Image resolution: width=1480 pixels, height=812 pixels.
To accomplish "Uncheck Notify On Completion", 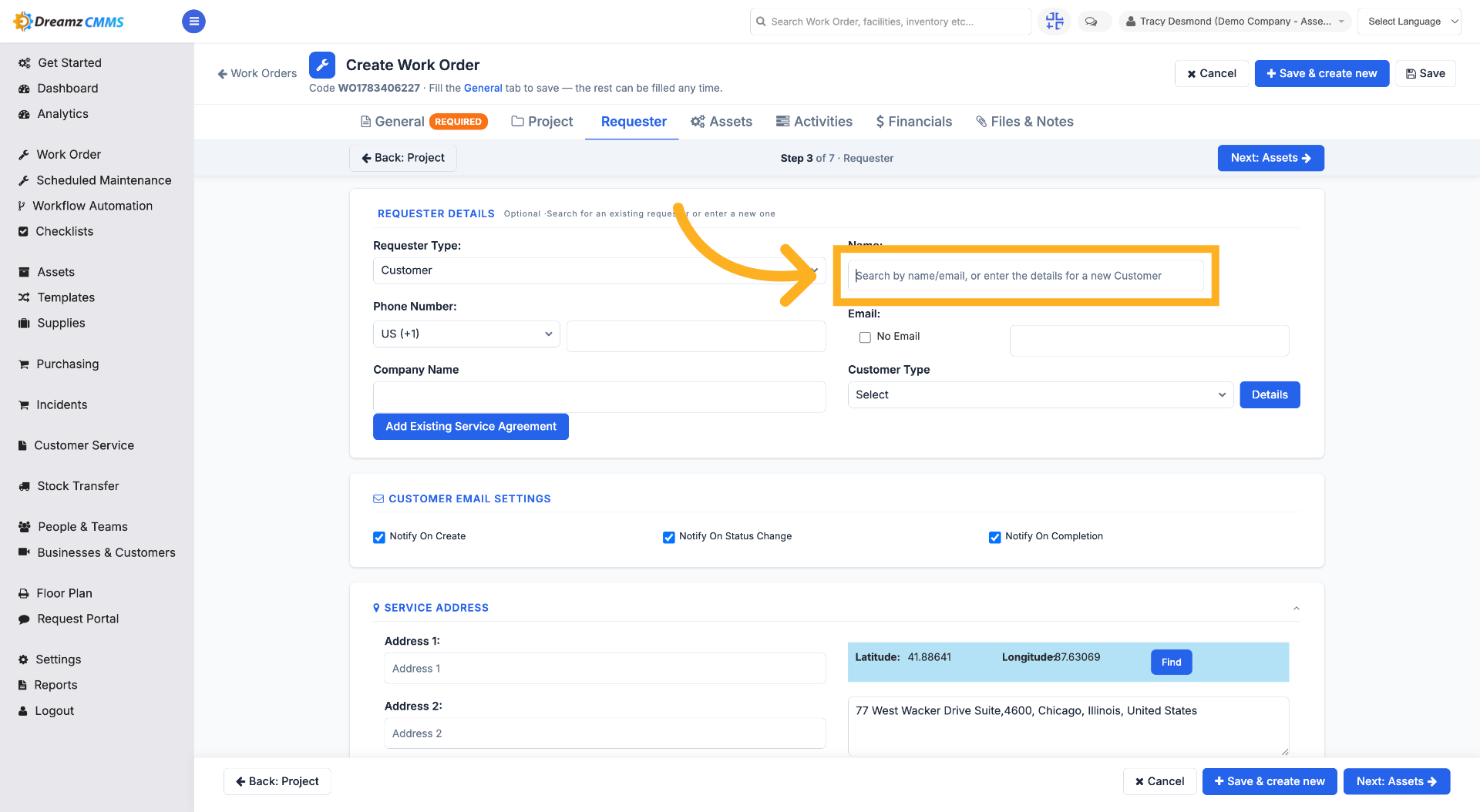I will (x=995, y=537).
